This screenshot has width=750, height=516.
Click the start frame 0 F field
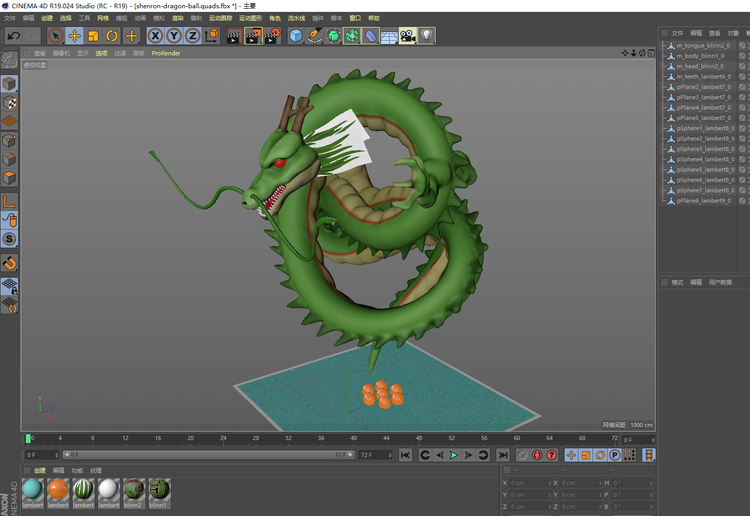(41, 455)
